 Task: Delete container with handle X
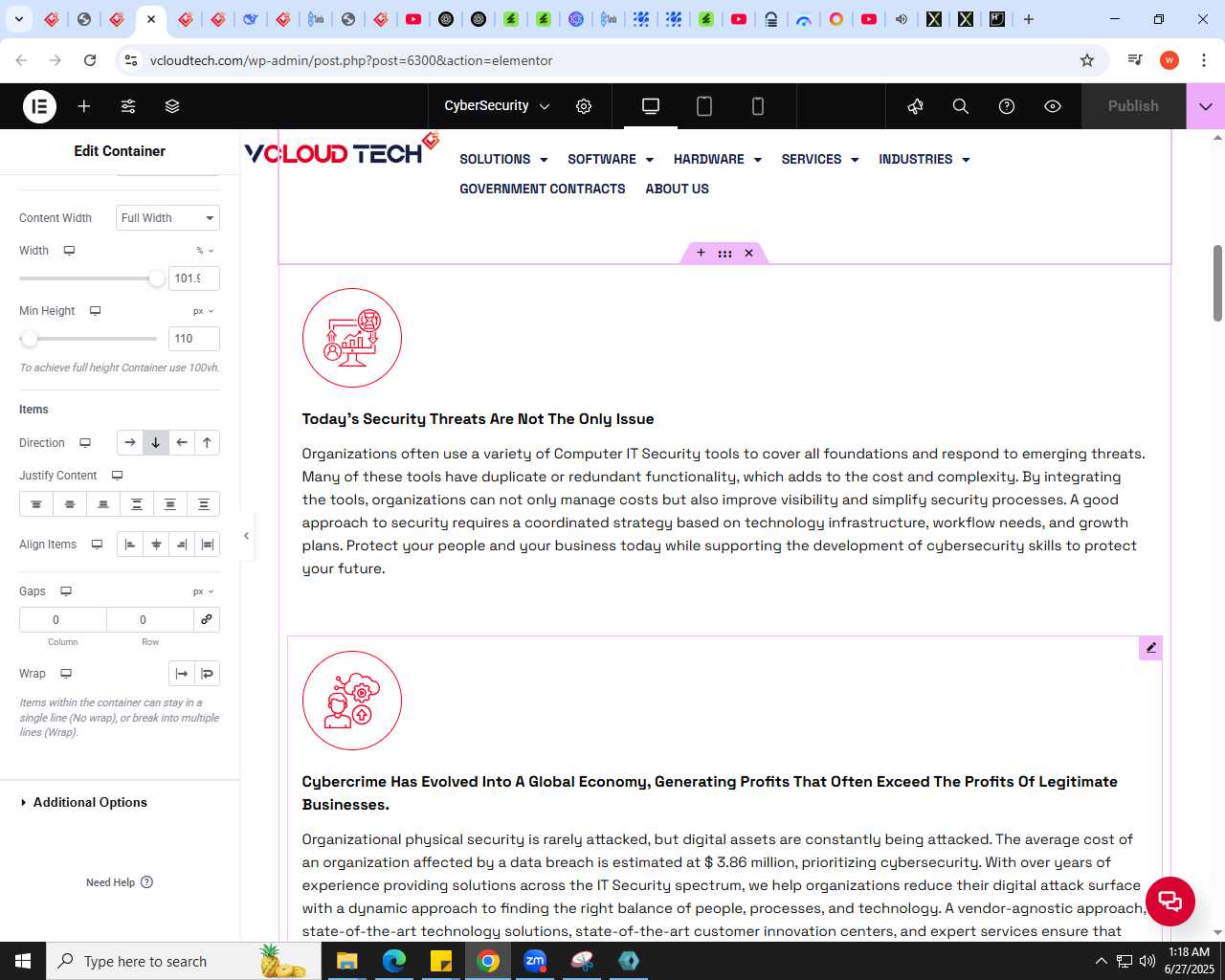tap(748, 253)
